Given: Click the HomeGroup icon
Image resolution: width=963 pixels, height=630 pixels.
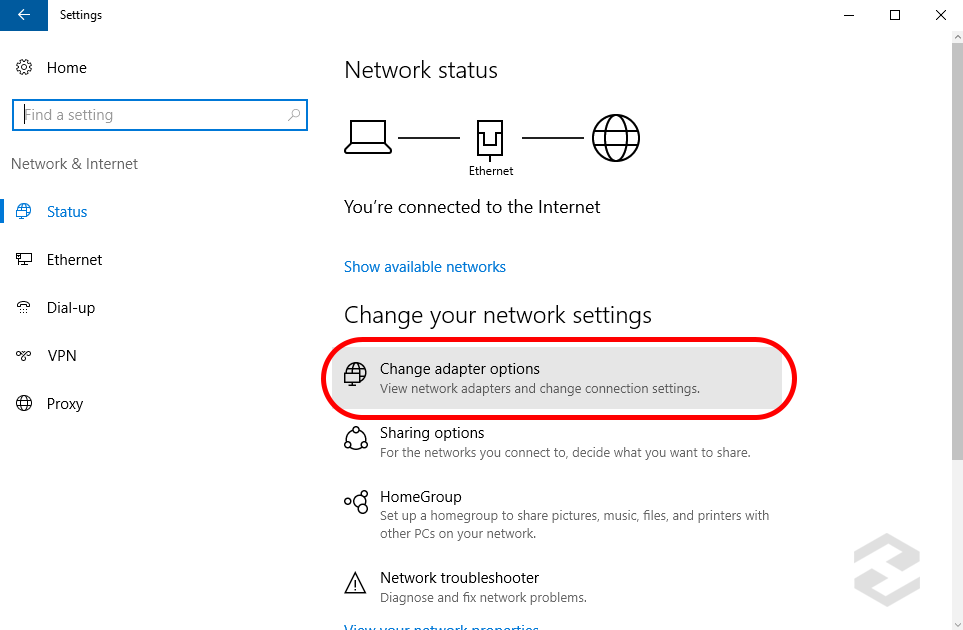Looking at the screenshot, I should pos(356,503).
